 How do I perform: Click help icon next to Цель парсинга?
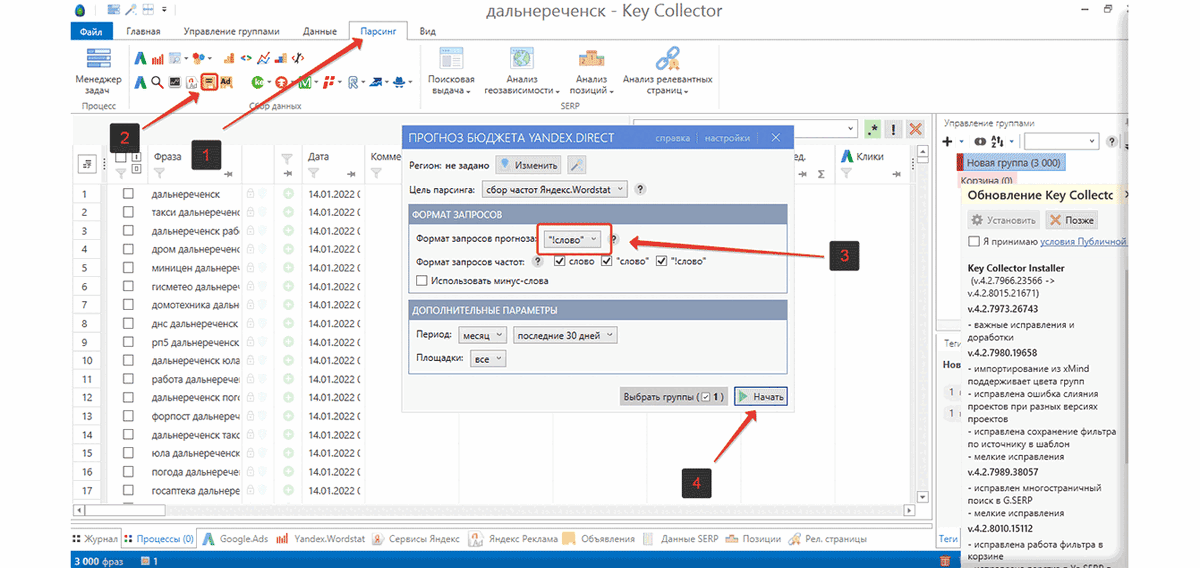click(x=640, y=189)
